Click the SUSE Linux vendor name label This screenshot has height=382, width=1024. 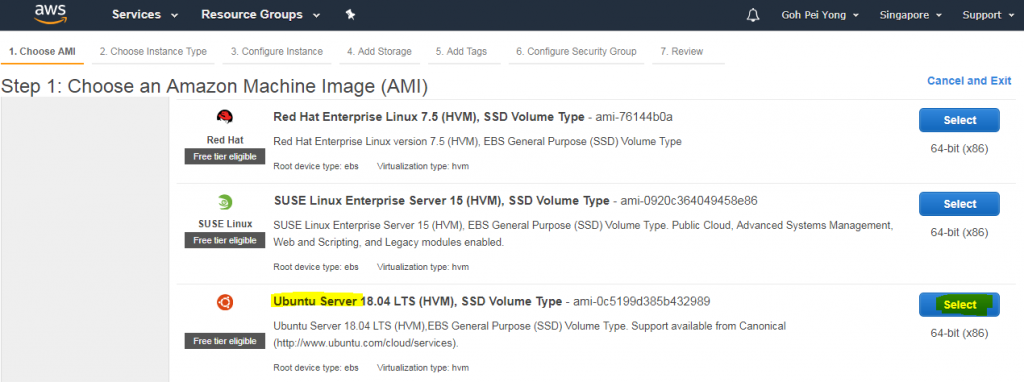point(225,223)
